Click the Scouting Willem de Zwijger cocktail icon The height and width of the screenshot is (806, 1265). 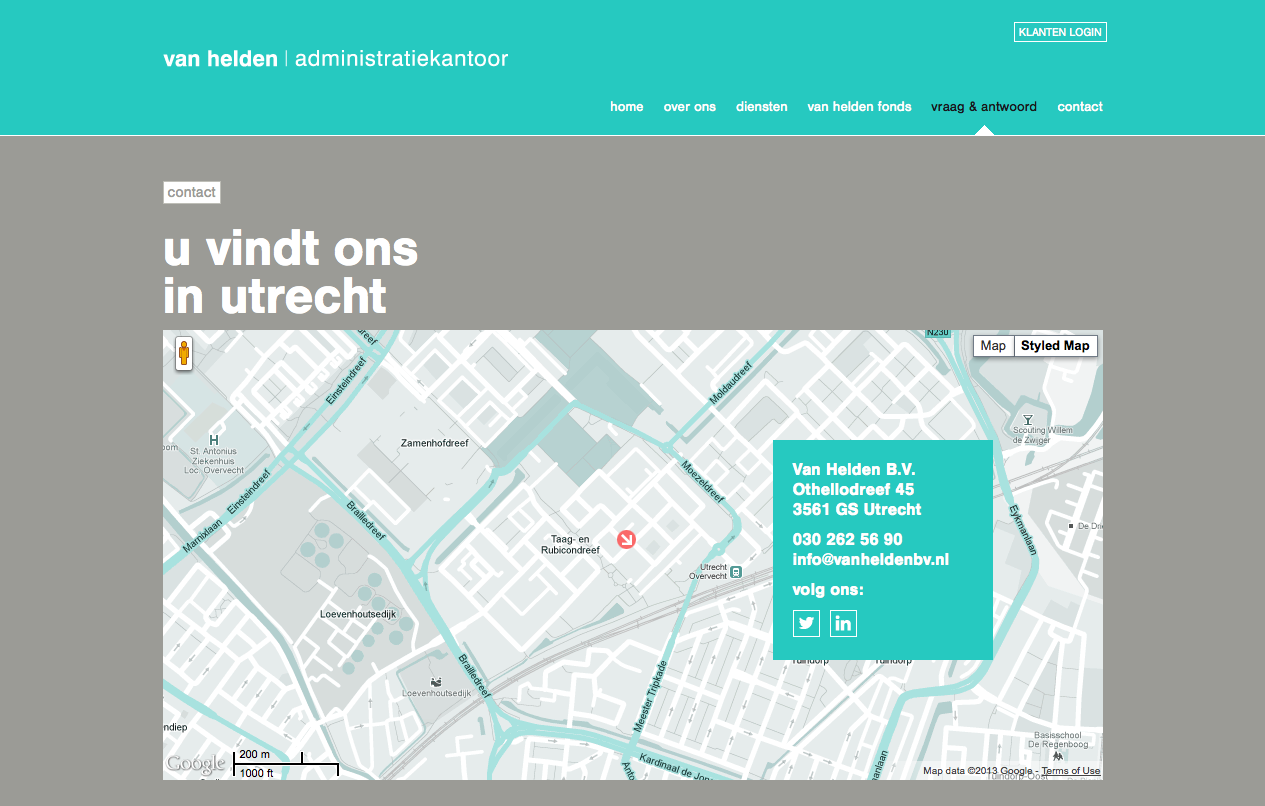[1027, 420]
